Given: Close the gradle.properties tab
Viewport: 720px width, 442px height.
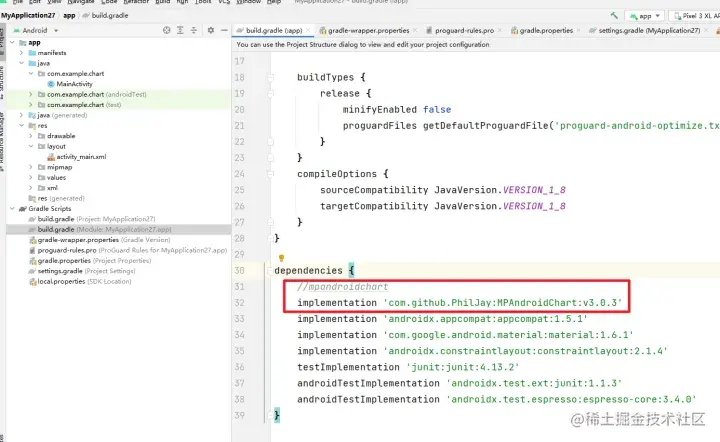Looking at the screenshot, I should pyautogui.click(x=579, y=30).
